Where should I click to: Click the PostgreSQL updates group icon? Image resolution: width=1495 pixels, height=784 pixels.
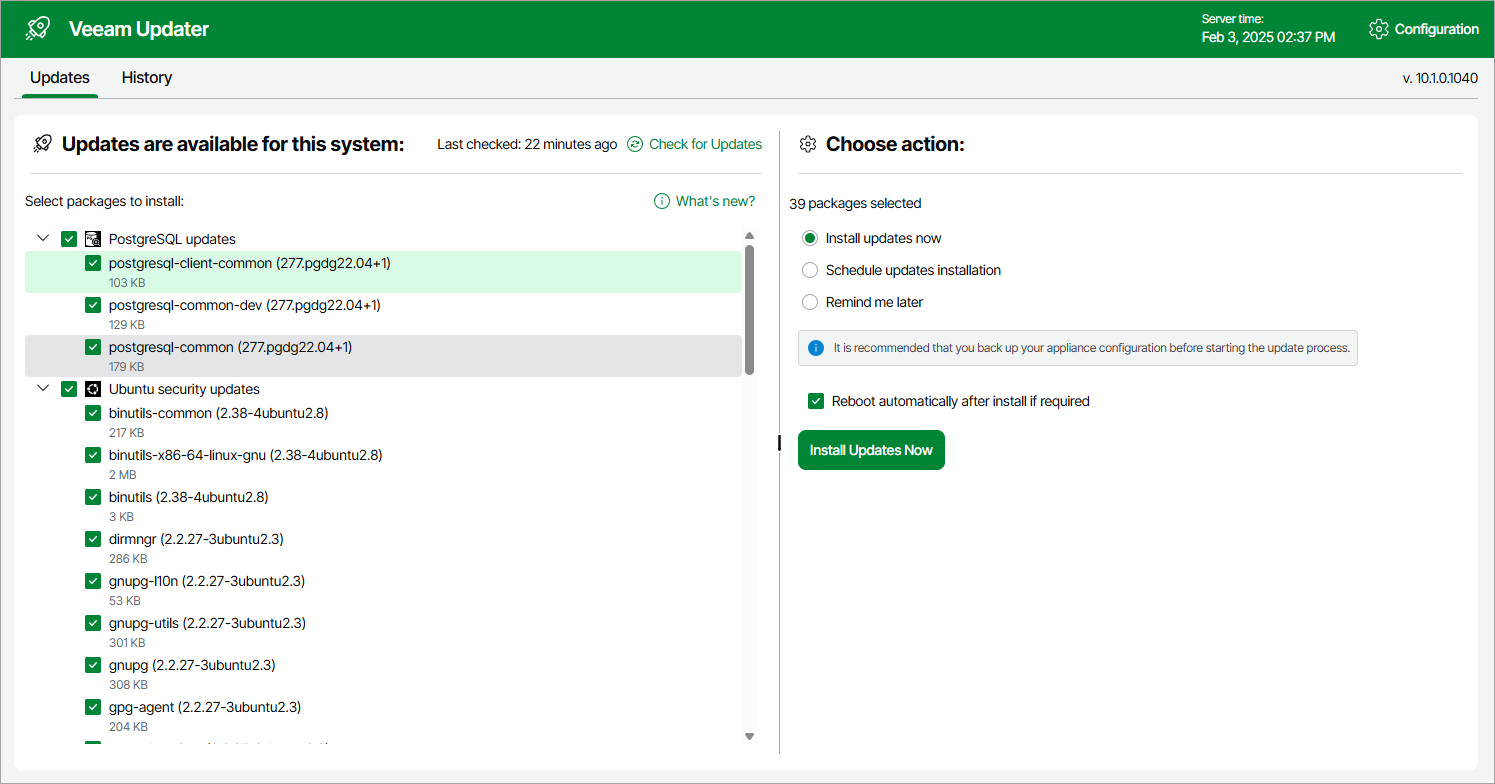point(93,239)
